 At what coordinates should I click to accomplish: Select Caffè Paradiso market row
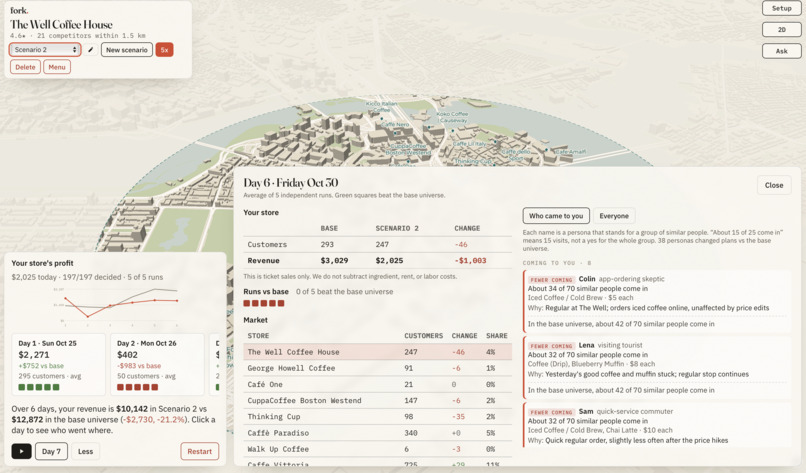coord(377,433)
